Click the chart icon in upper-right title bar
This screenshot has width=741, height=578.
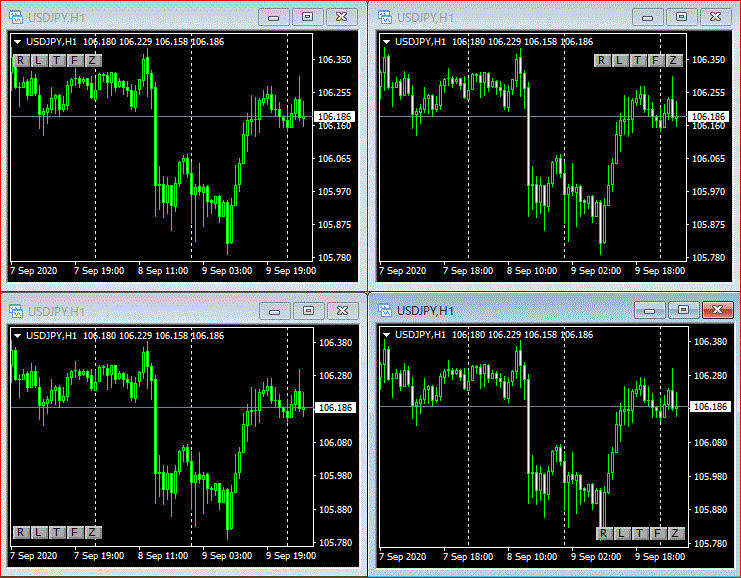(x=385, y=18)
